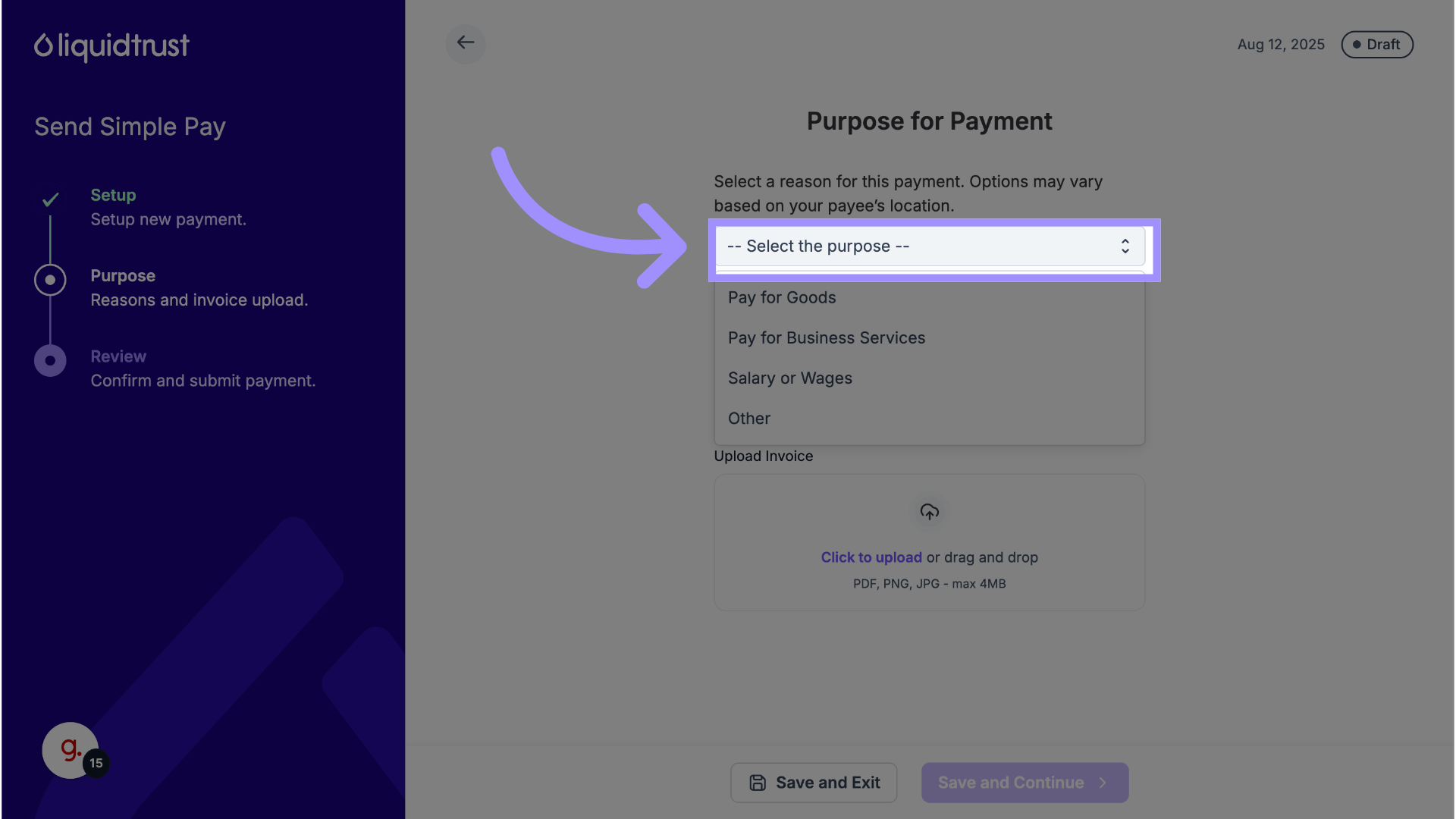Click the Setup step green checkmark
Image resolution: width=1456 pixels, height=819 pixels.
click(50, 200)
